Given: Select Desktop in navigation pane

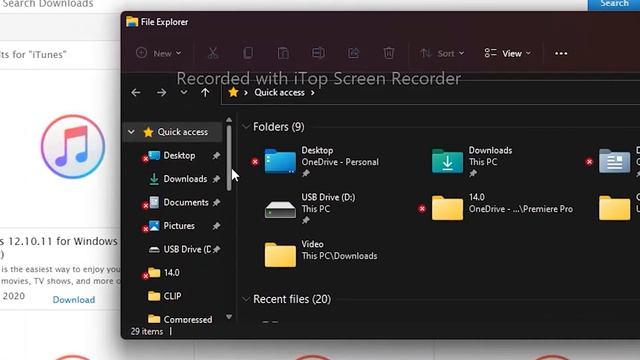Looking at the screenshot, I should (179, 156).
